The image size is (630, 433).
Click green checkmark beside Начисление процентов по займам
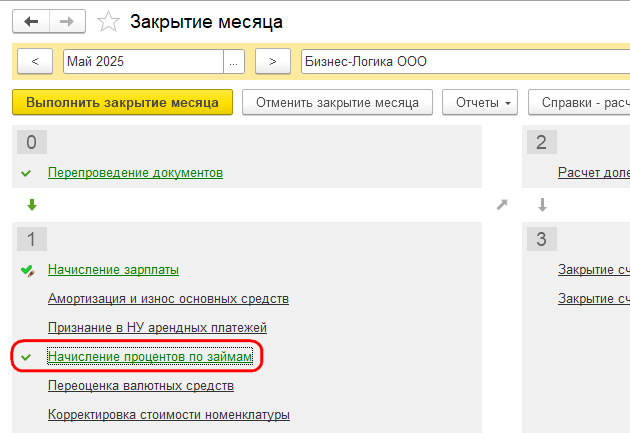pyautogui.click(x=26, y=357)
